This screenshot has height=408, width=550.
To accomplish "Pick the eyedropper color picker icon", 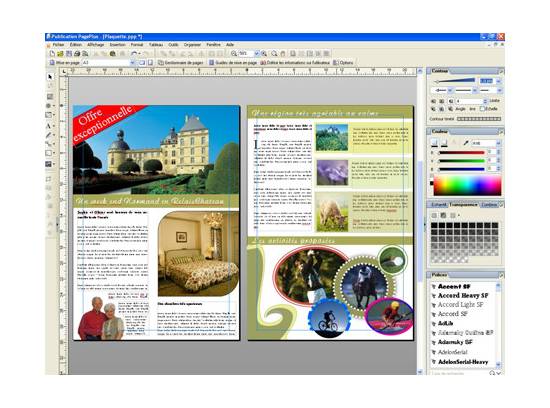I will pyautogui.click(x=466, y=143).
